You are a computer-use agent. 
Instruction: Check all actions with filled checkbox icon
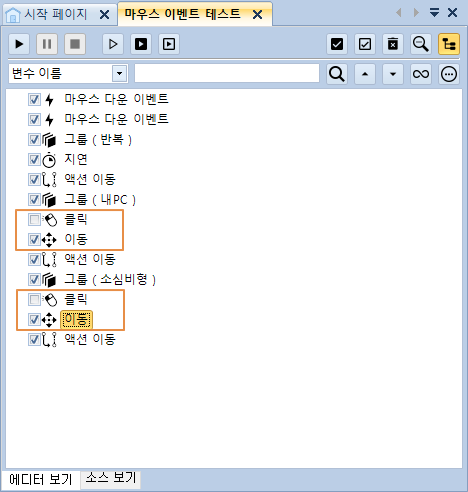(x=337, y=44)
